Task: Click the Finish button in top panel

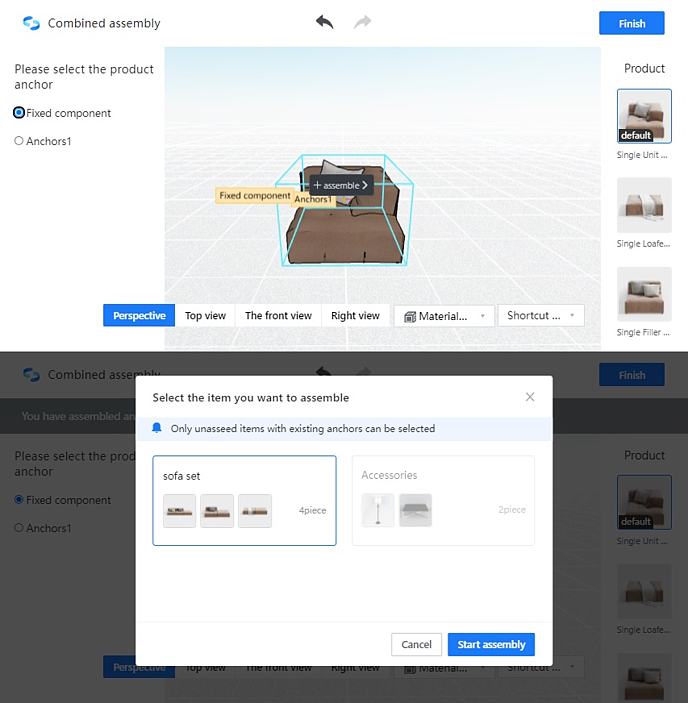Action: [632, 23]
